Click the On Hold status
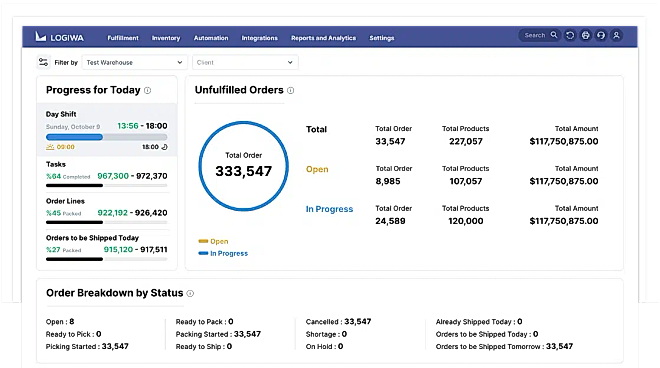Viewport: 660px width, 368px height. pyautogui.click(x=324, y=347)
